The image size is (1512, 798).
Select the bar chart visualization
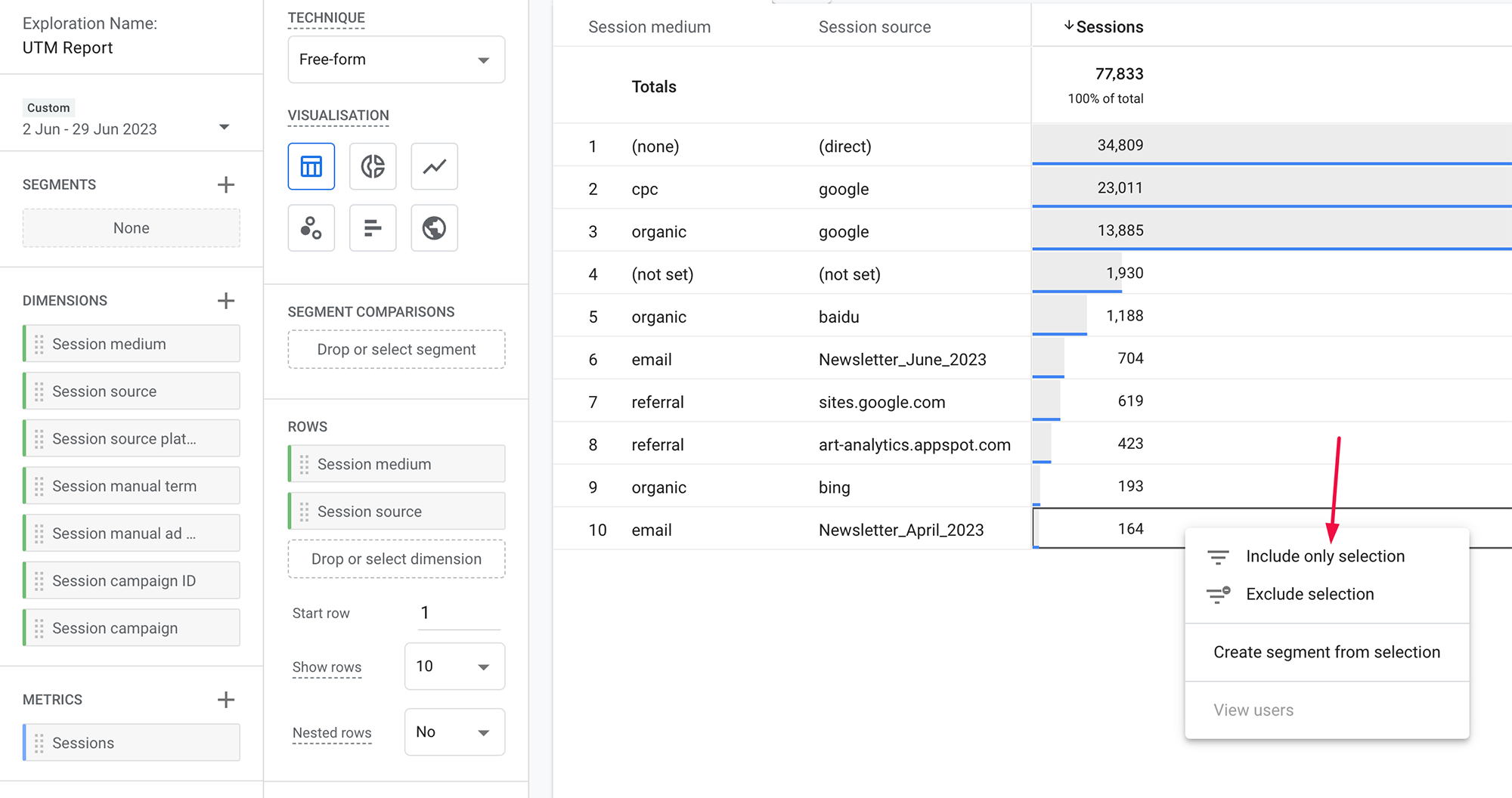coord(372,227)
